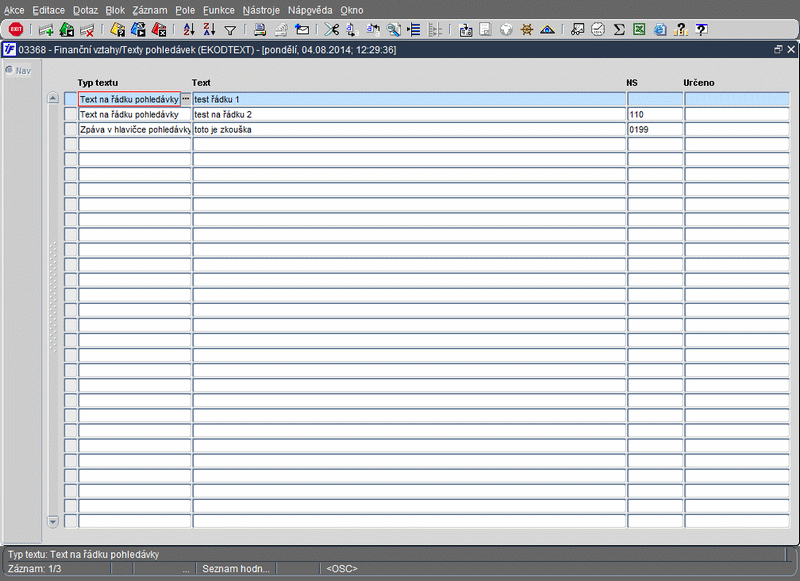Click the red EXIT icon in toolbar
800x581 pixels.
tap(16, 30)
